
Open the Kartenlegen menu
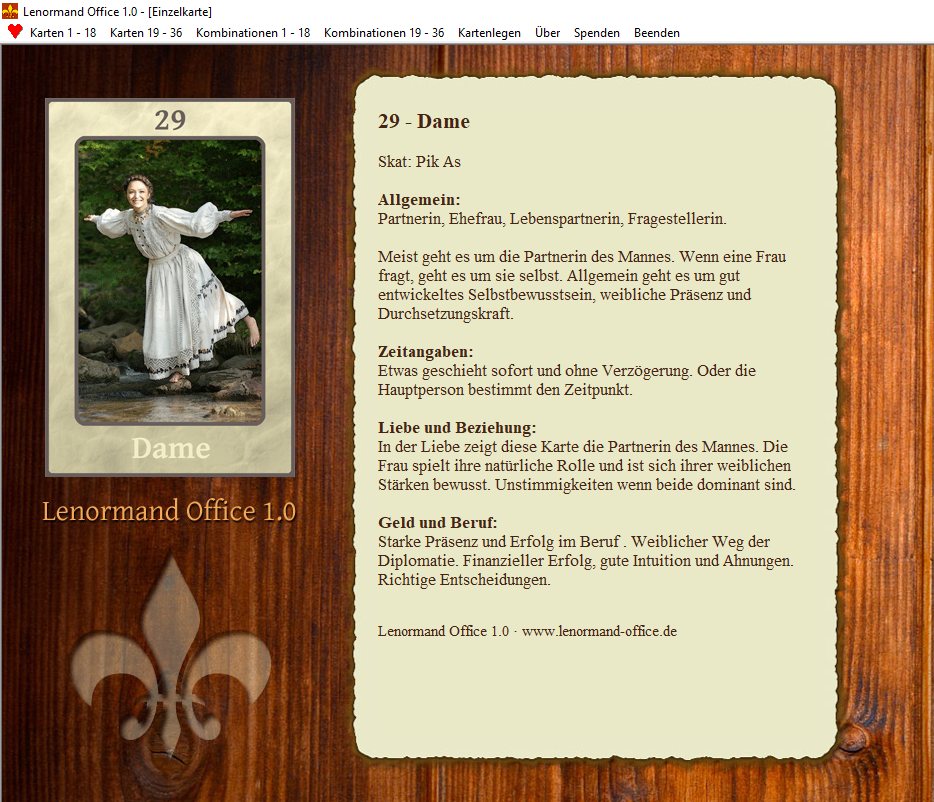tap(489, 33)
